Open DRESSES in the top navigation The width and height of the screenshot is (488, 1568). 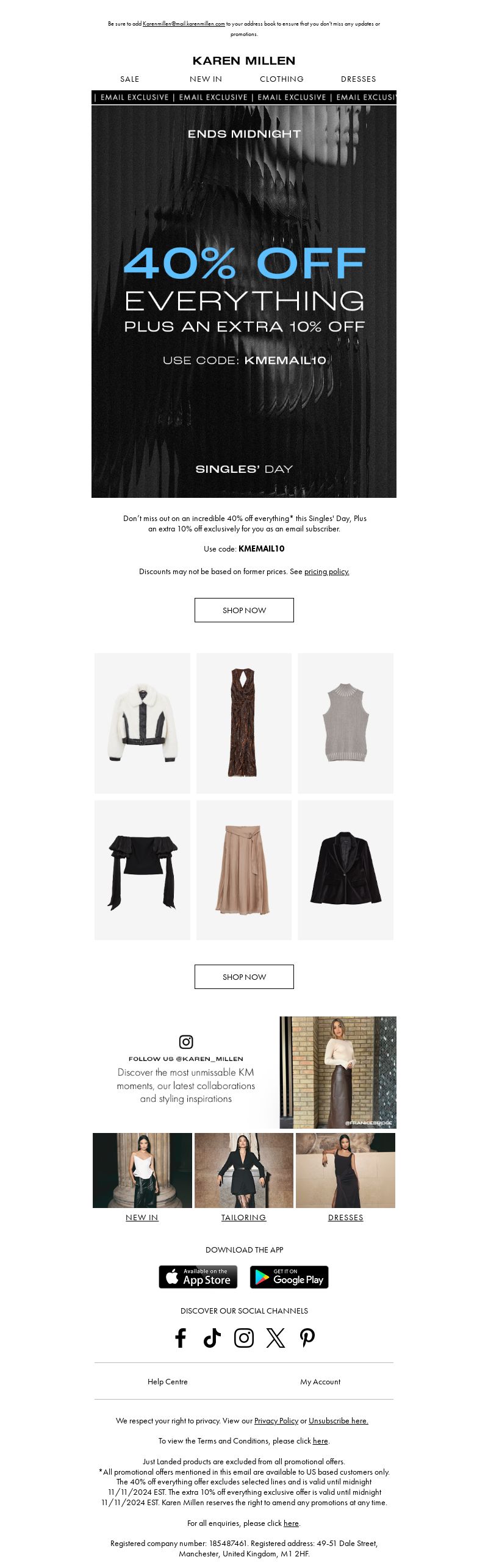click(x=359, y=79)
